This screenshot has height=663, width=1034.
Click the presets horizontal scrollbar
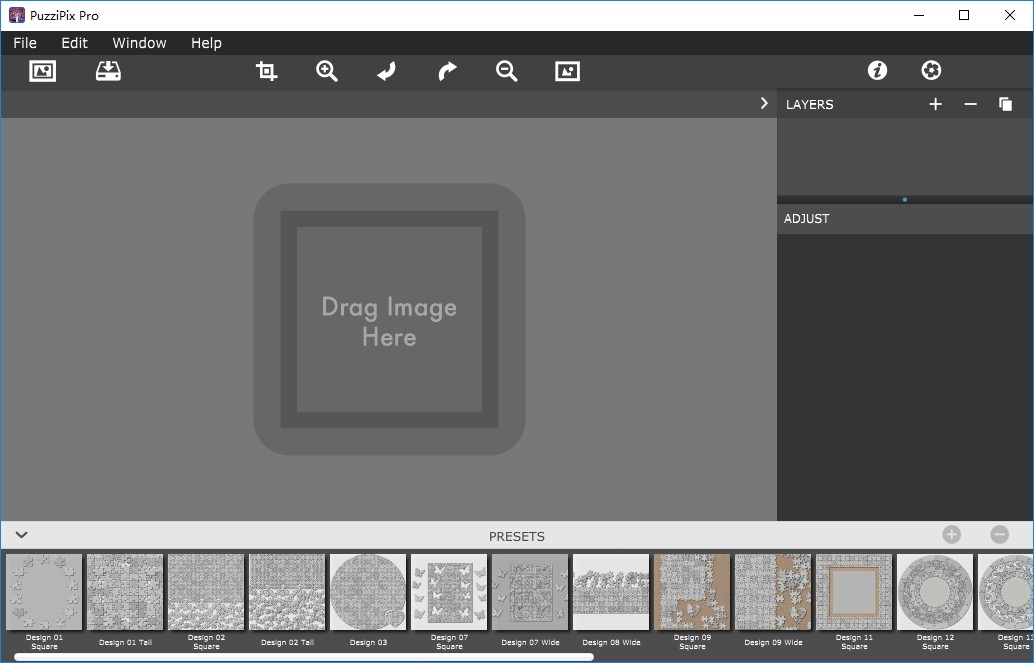[x=303, y=657]
